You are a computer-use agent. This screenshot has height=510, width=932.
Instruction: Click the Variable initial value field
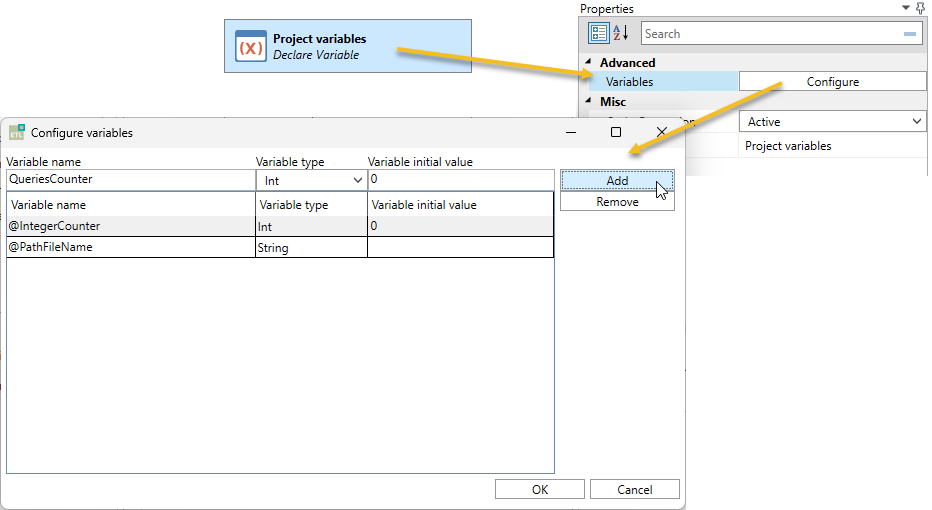coord(460,180)
